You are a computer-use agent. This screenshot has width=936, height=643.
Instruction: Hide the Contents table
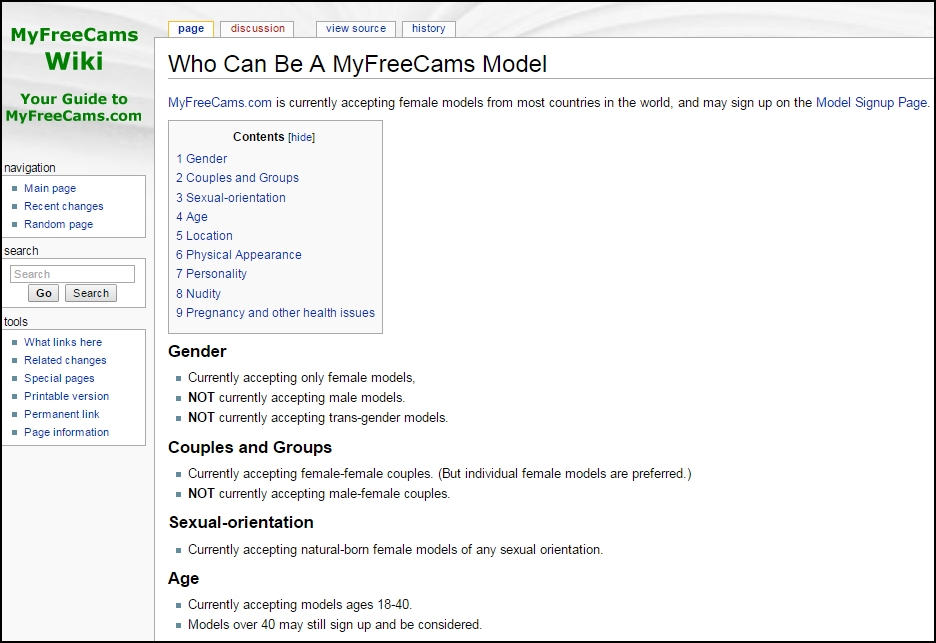[301, 137]
